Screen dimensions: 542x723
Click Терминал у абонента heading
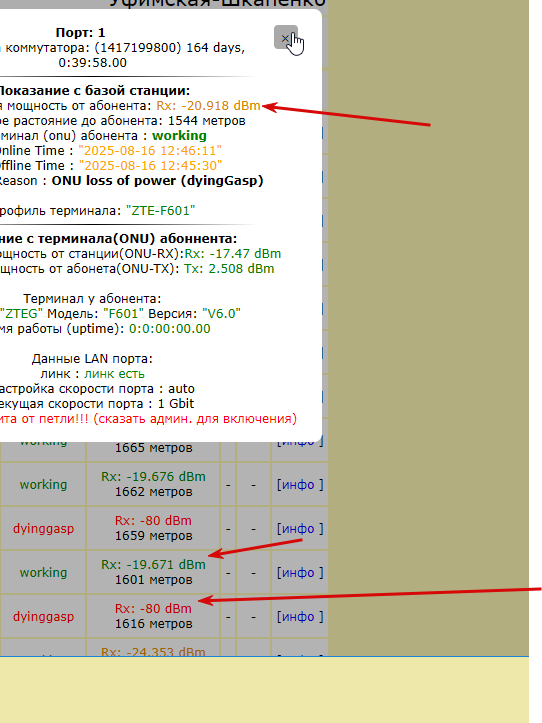point(92,299)
